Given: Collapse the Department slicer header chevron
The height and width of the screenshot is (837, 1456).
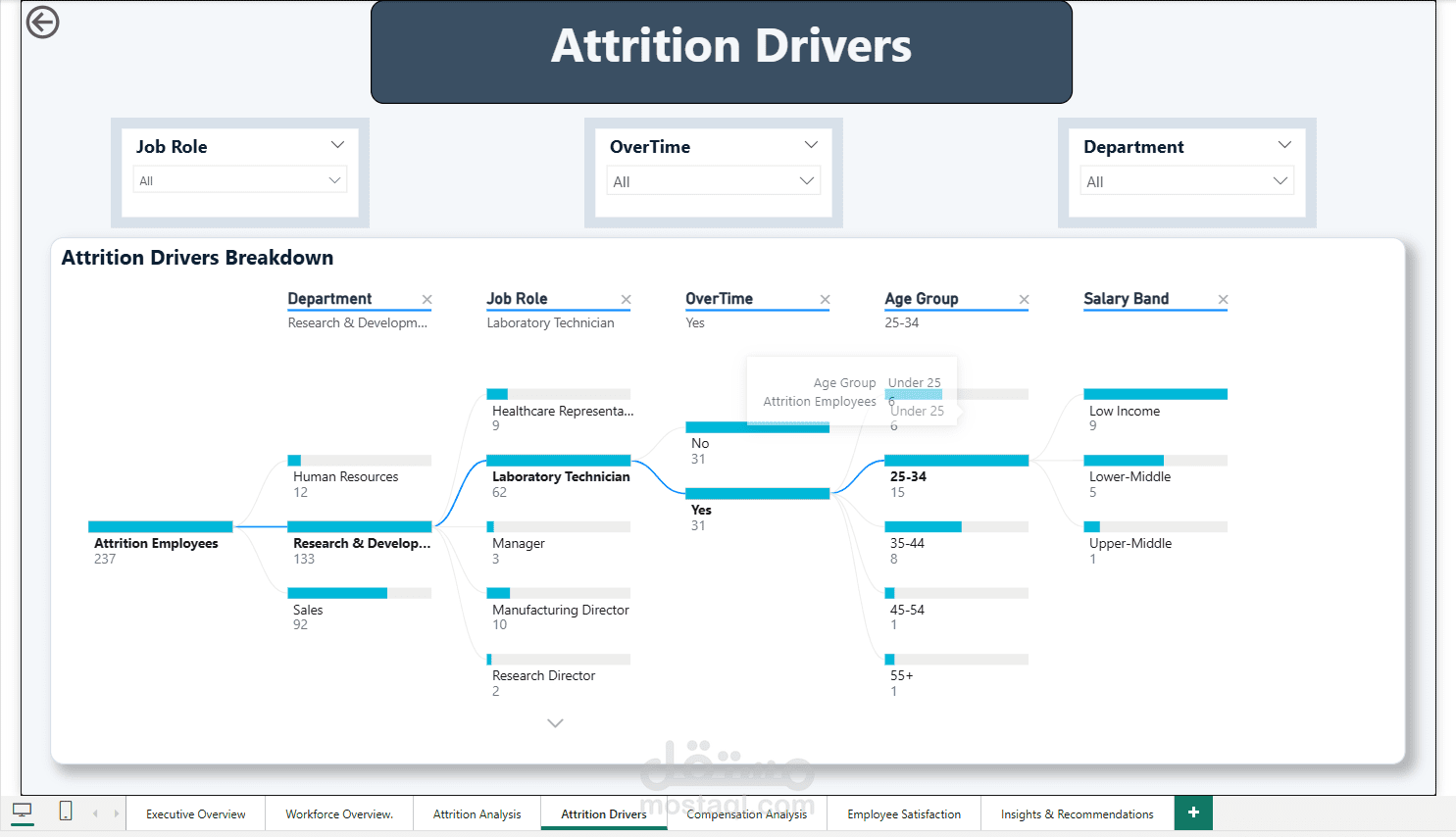Looking at the screenshot, I should (x=1284, y=145).
